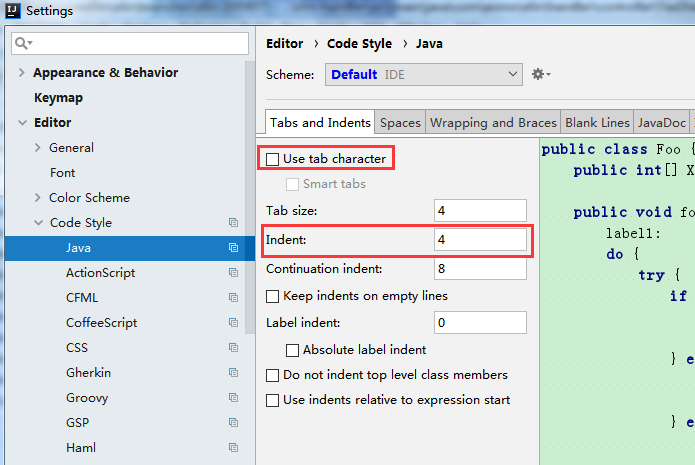This screenshot has width=695, height=465.
Task: Switch to the Spaces tab
Action: click(400, 122)
